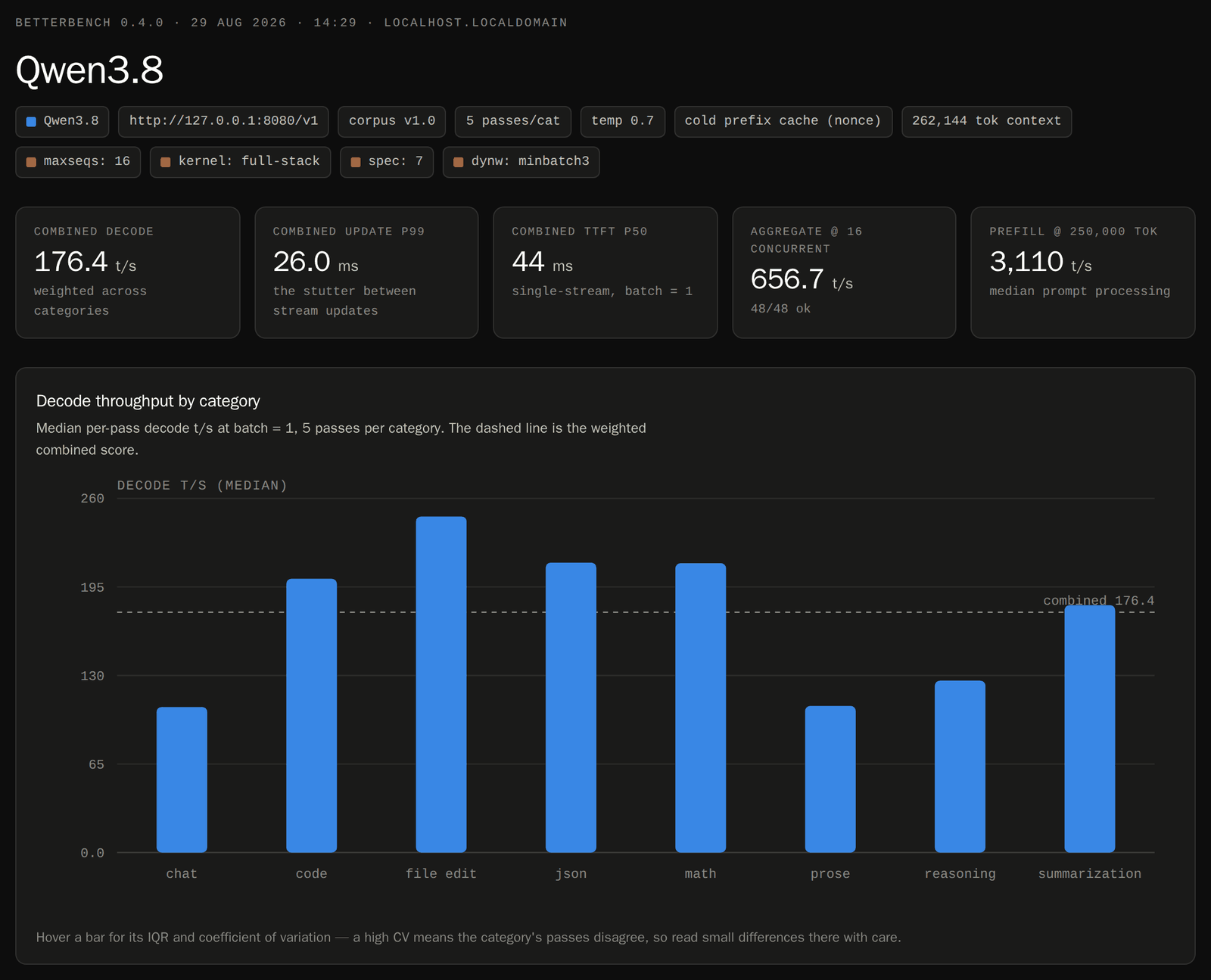Click the 'reasoning' axis label
The height and width of the screenshot is (980, 1211).
[x=960, y=874]
